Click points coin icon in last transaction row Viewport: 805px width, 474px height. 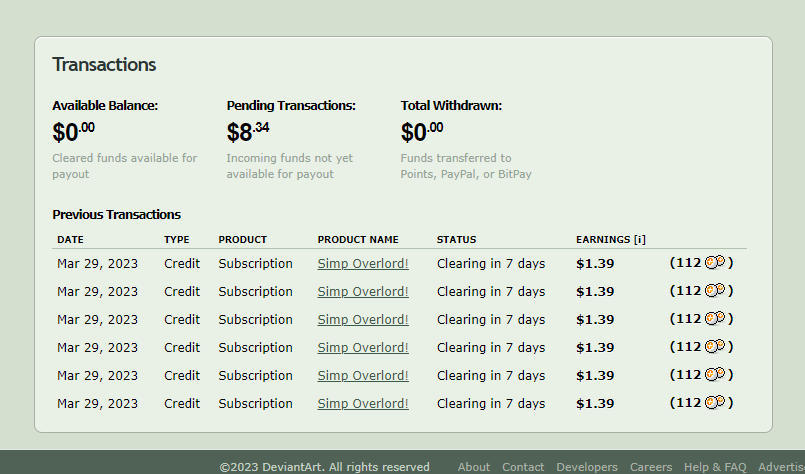pyautogui.click(x=715, y=403)
